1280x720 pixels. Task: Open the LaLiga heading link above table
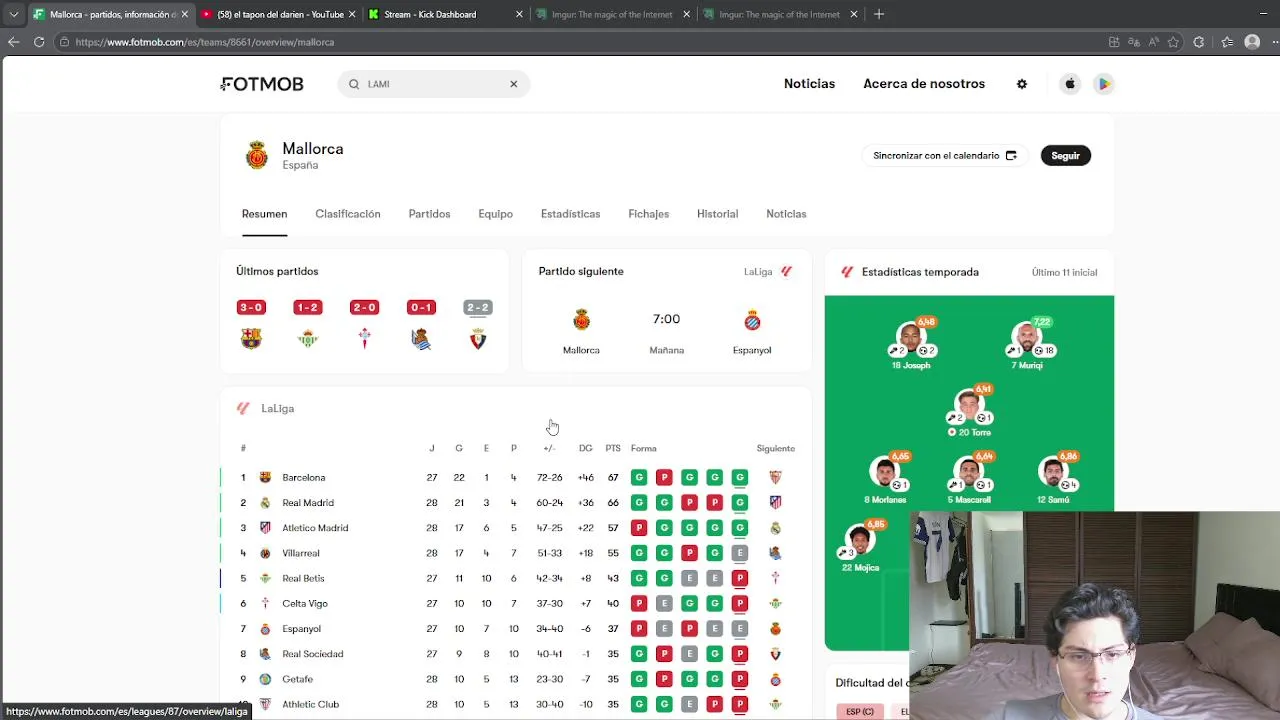pos(277,408)
